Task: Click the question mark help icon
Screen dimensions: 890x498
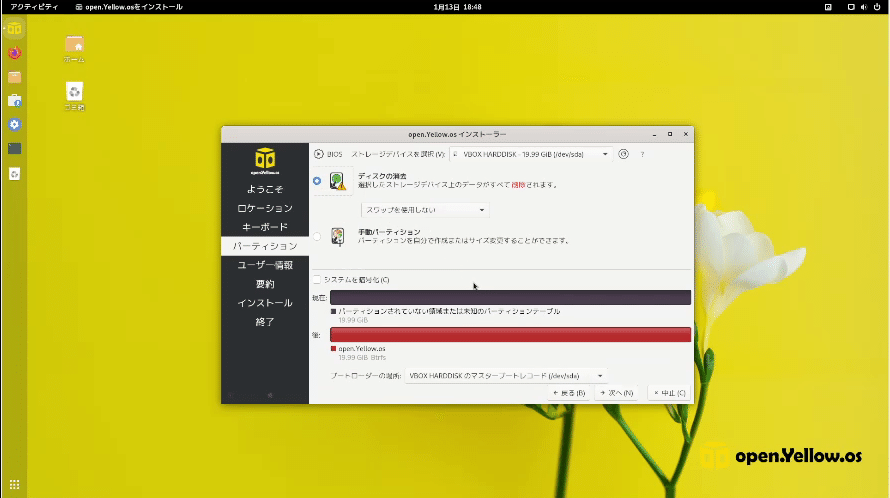Action: coord(643,154)
